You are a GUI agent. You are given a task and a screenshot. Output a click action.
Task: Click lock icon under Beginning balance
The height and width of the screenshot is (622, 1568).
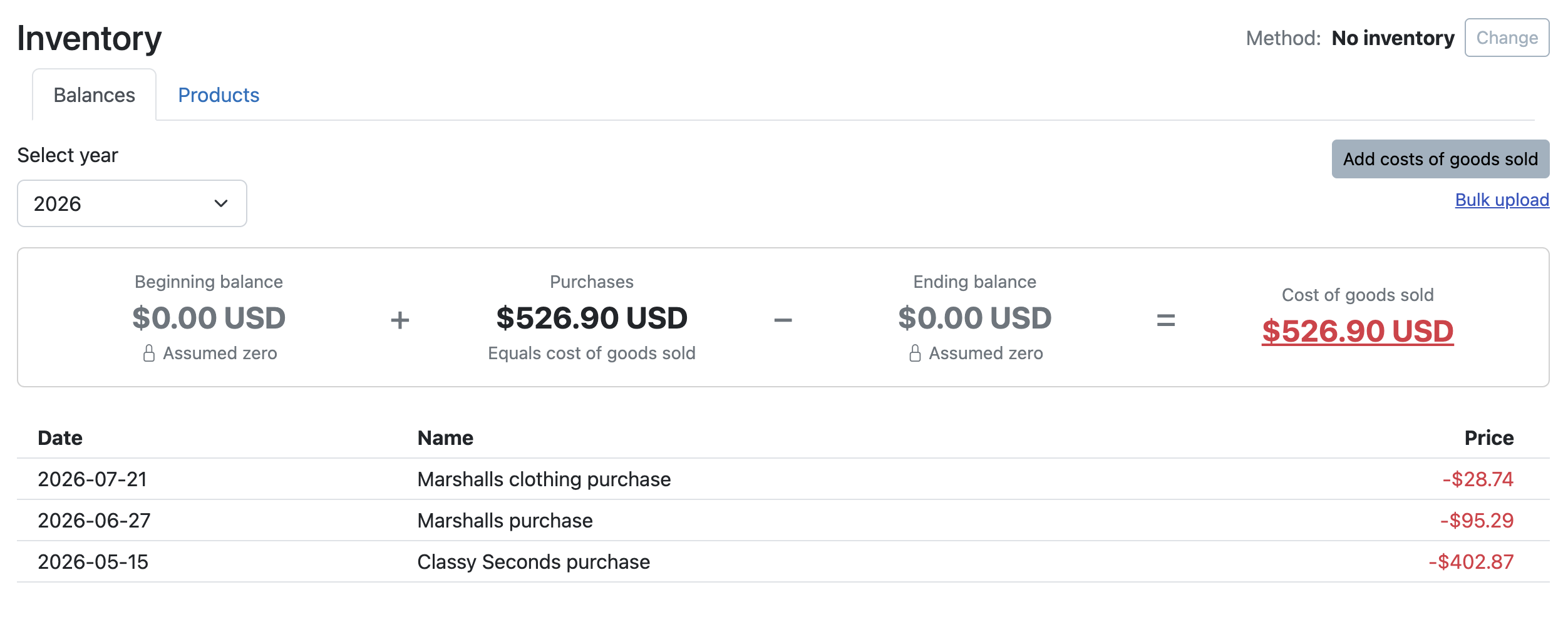pos(149,354)
